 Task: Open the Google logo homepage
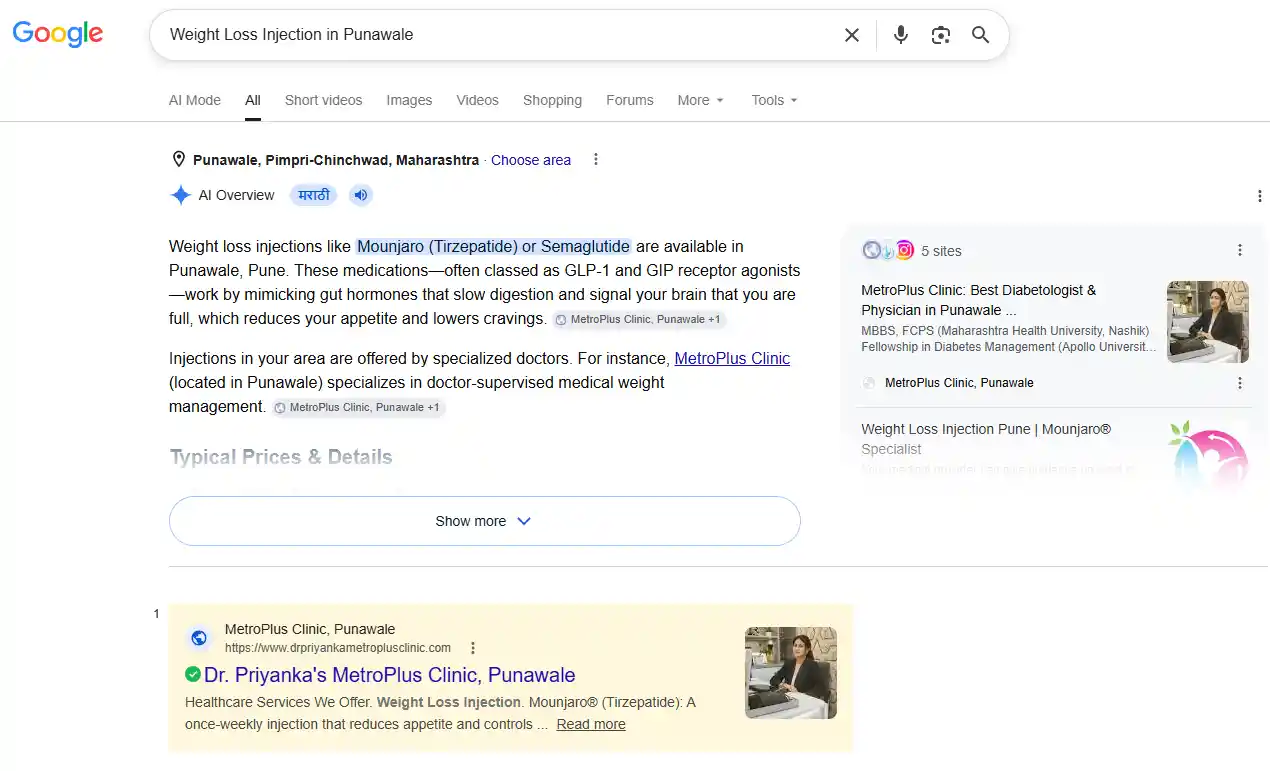pyautogui.click(x=58, y=34)
